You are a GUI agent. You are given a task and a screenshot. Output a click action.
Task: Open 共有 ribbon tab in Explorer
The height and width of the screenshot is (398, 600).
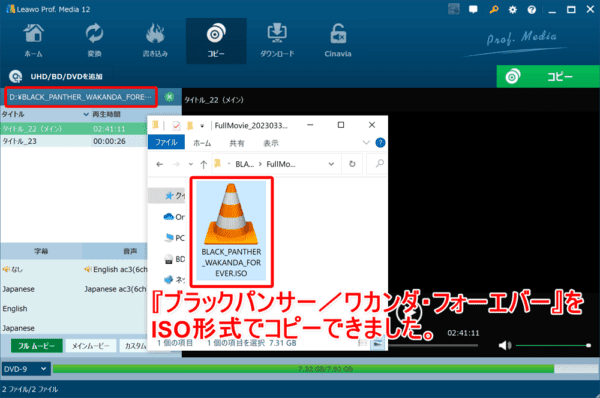tap(236, 143)
